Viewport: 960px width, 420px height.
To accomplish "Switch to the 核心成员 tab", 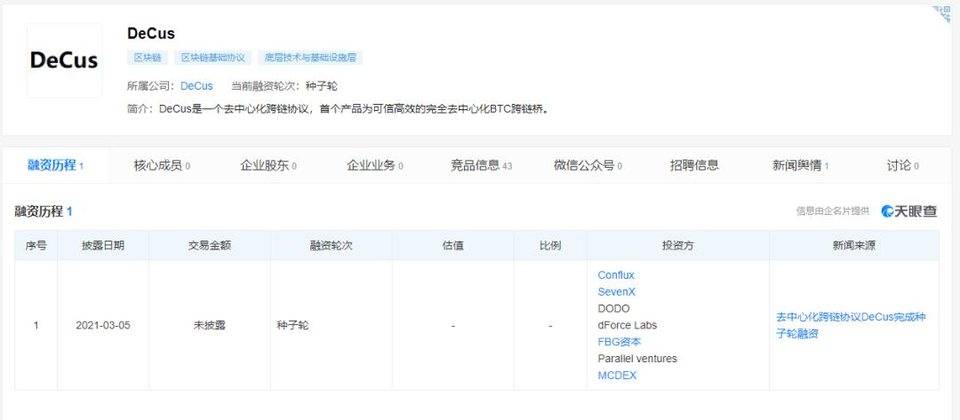I will 162,165.
